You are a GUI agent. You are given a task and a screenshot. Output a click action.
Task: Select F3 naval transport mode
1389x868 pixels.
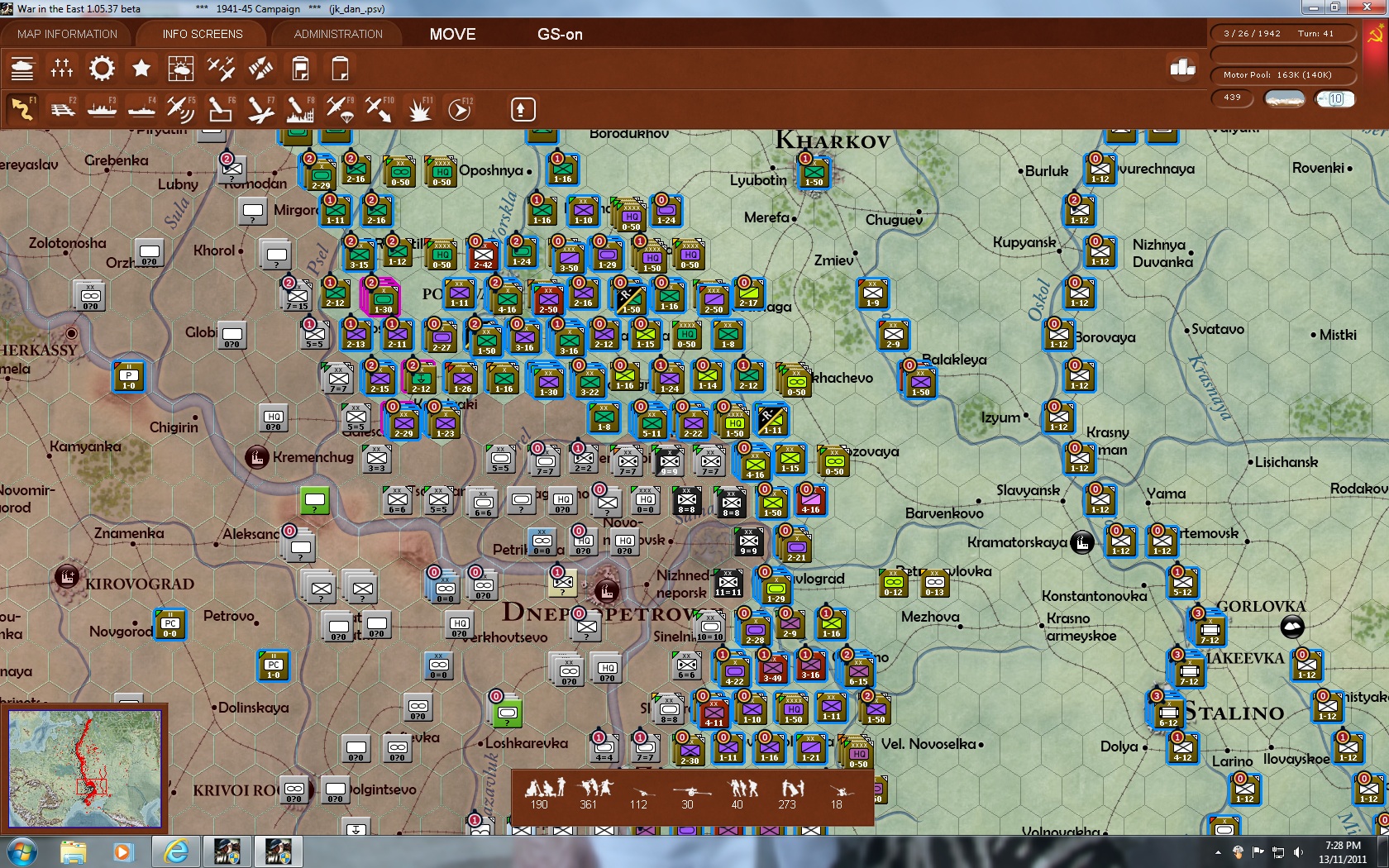[102, 109]
